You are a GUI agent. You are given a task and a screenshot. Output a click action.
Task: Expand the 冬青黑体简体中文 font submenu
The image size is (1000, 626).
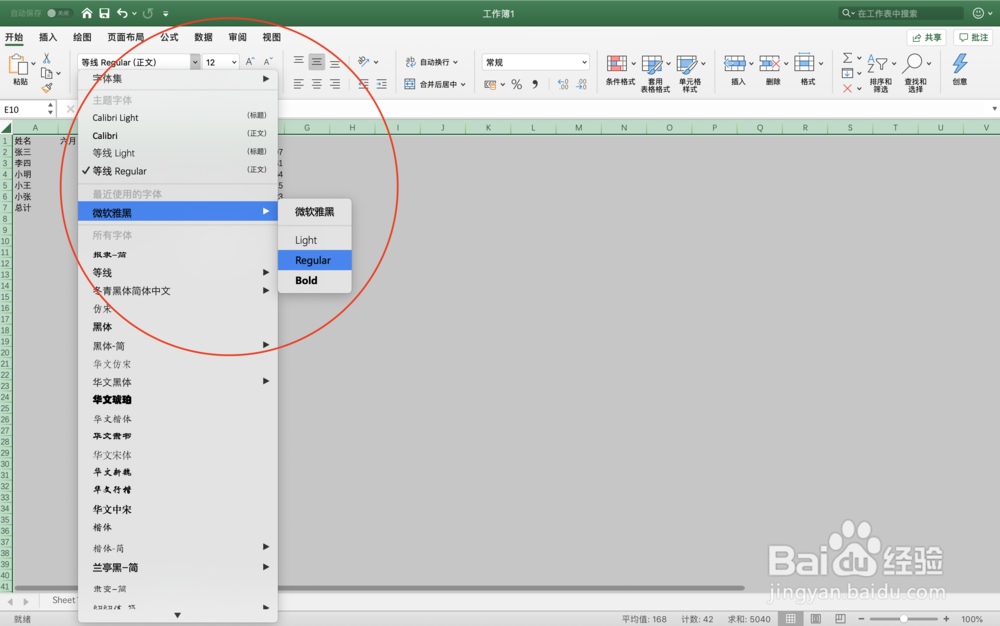[177, 291]
